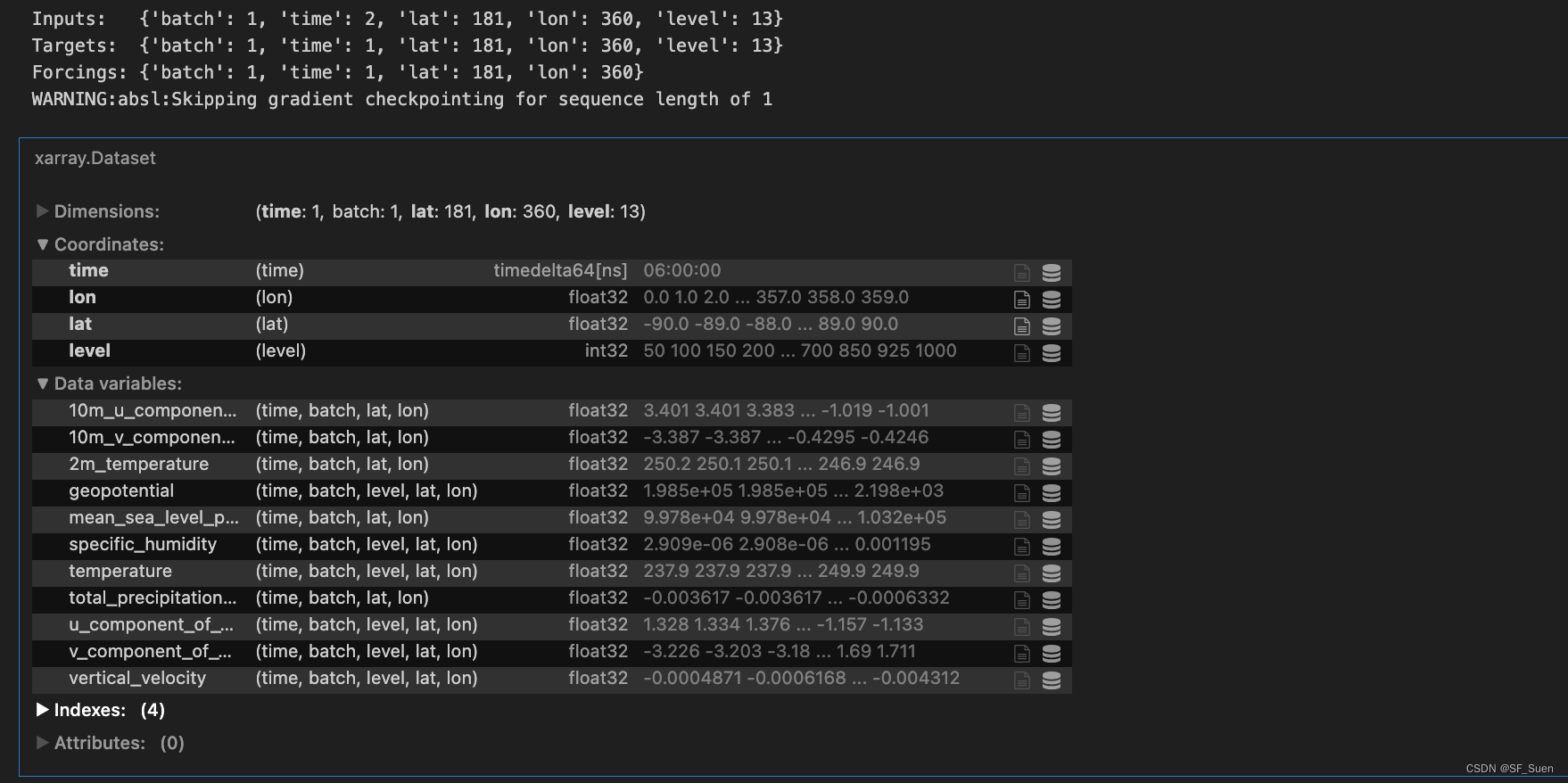Show data icon for mean_sea_level_p row
1568x783 pixels.
click(x=1052, y=519)
